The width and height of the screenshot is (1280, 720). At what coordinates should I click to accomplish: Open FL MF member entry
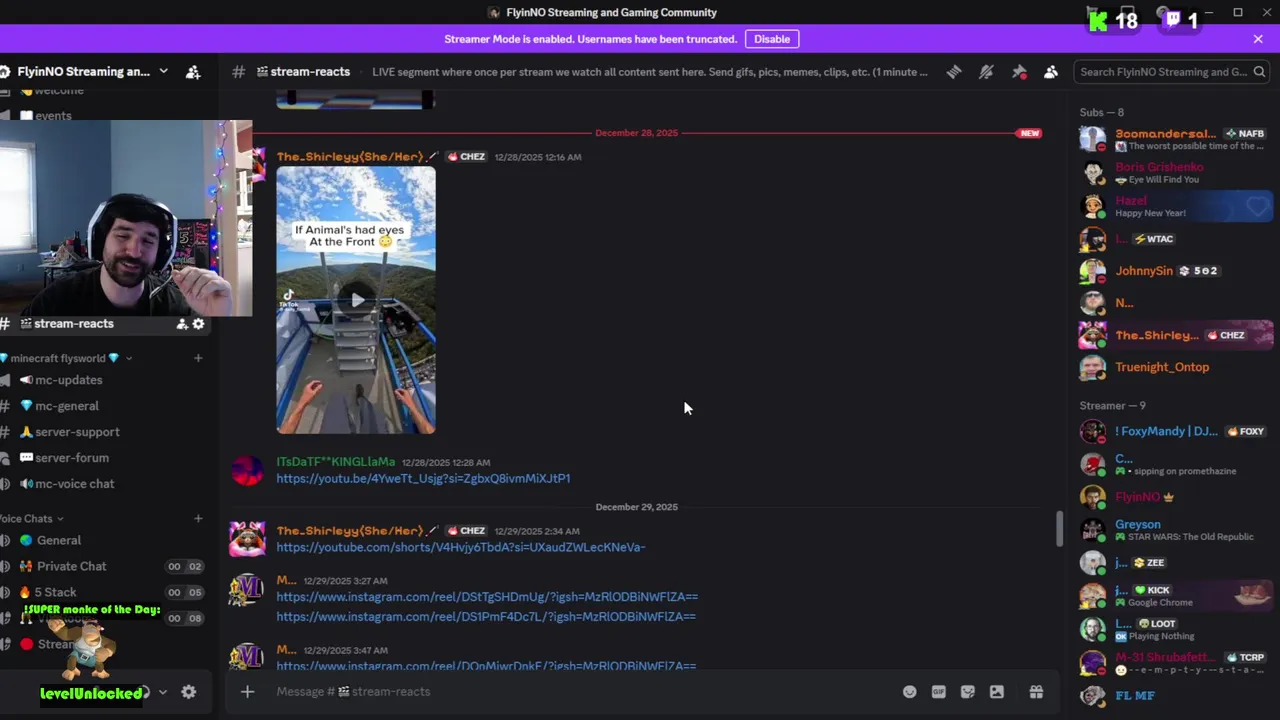click(x=1175, y=696)
